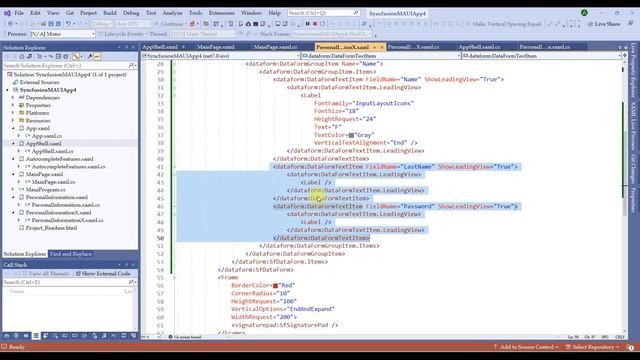Click the Undo toolbar icon
This screenshot has height=360, width=640.
(68, 24)
